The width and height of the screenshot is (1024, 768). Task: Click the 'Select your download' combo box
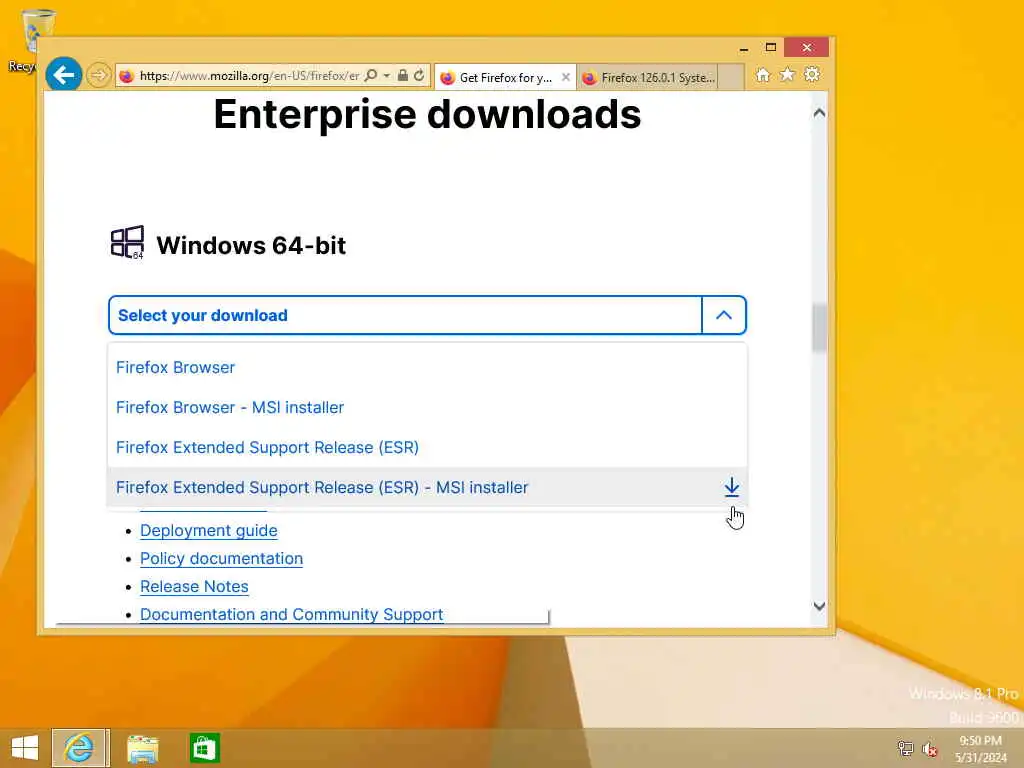pyautogui.click(x=427, y=315)
